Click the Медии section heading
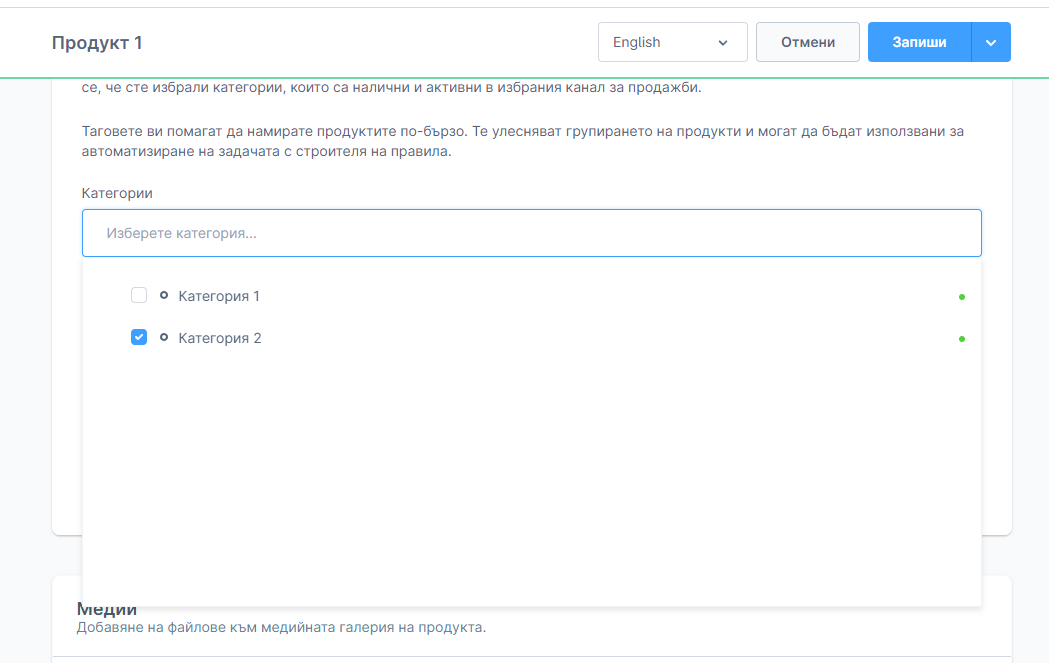This screenshot has width=1049, height=663. click(107, 610)
